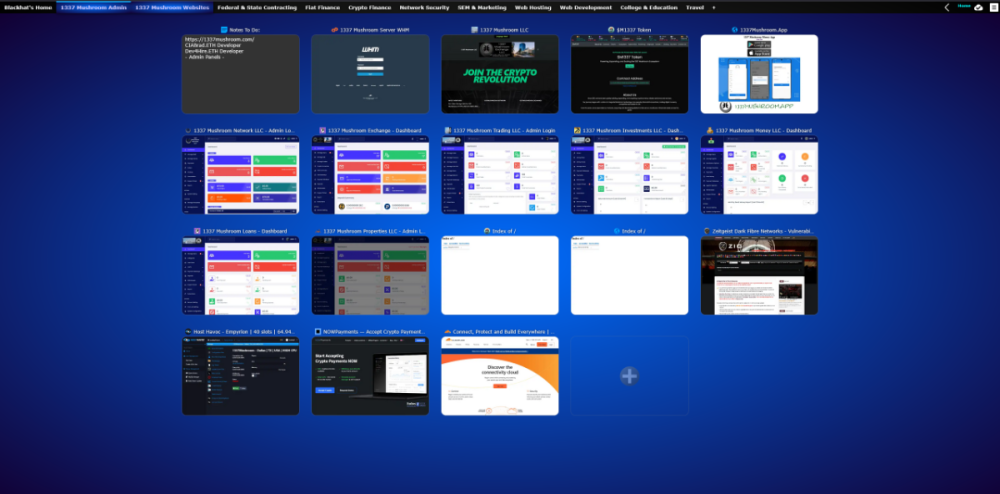This screenshot has height=494, width=1000.
Task: Click the back arrow icon in top right
Action: (x=947, y=7)
